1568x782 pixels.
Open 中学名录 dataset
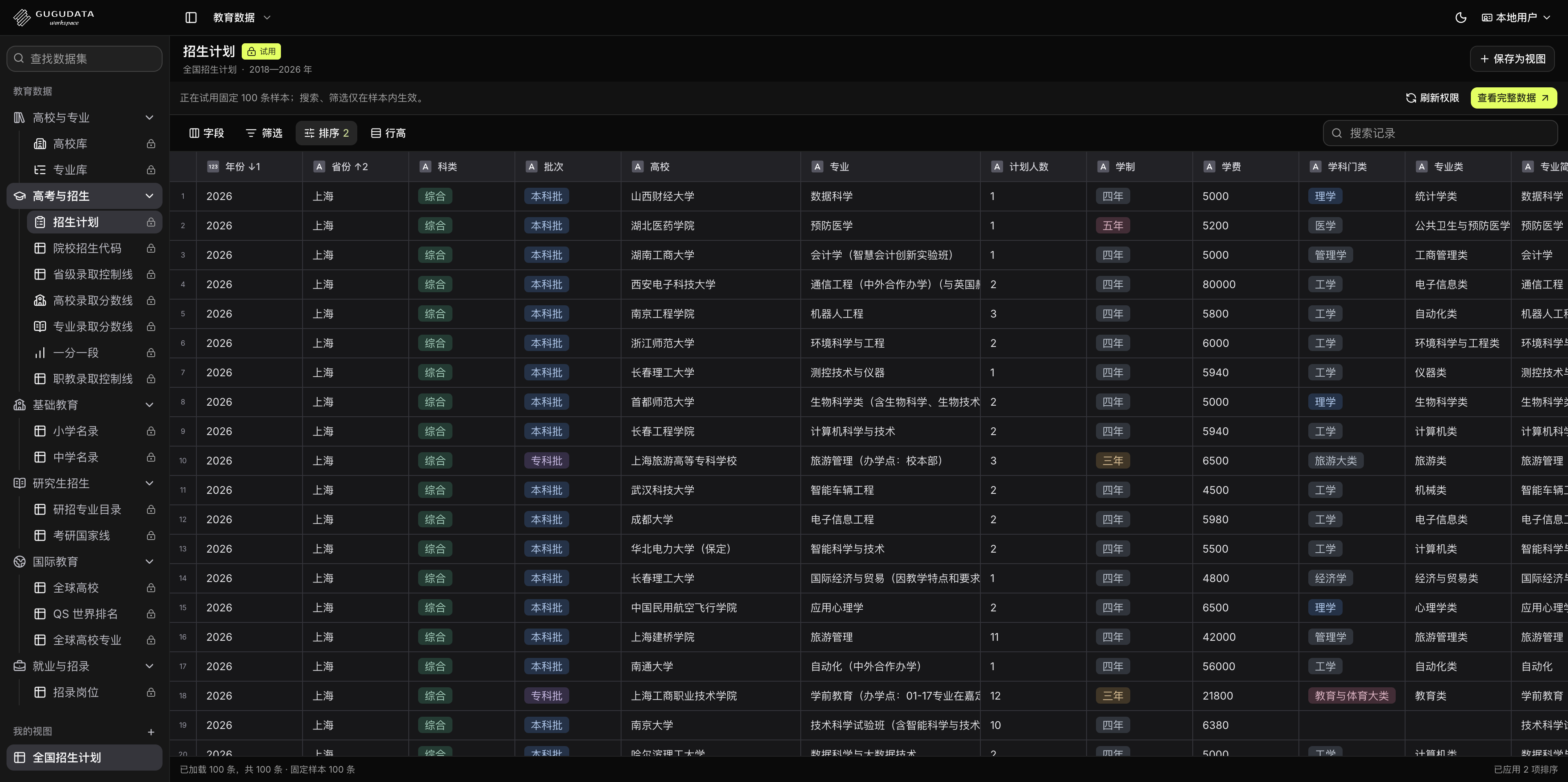coord(94,457)
